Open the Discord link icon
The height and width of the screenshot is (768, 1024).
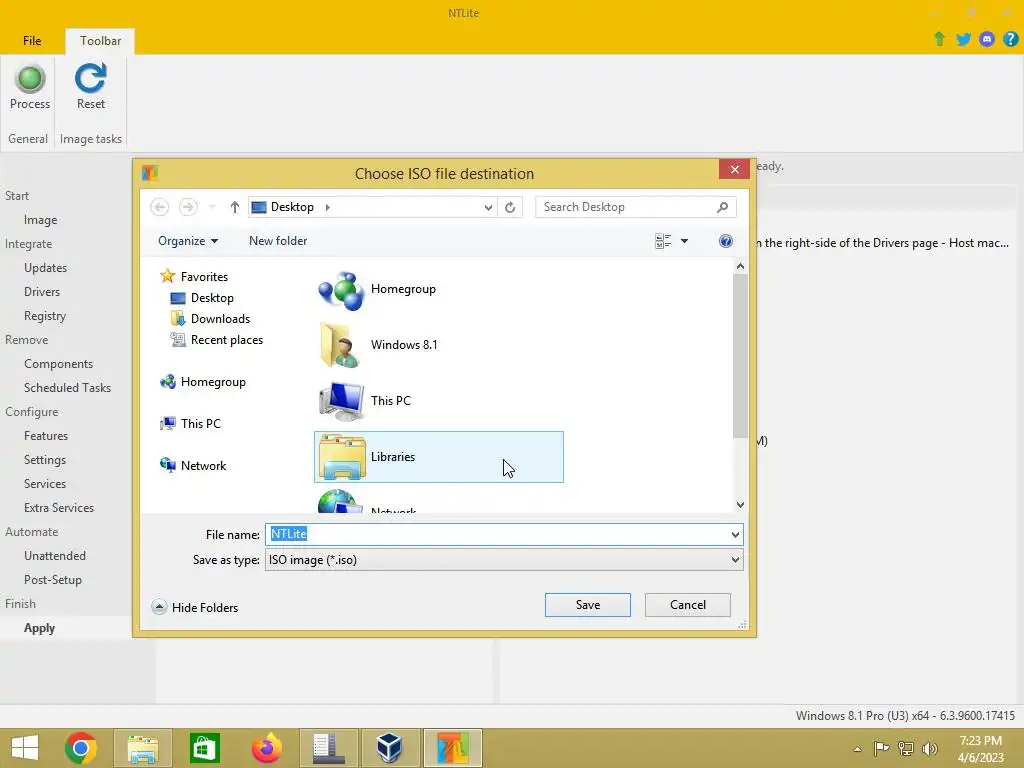coord(987,39)
